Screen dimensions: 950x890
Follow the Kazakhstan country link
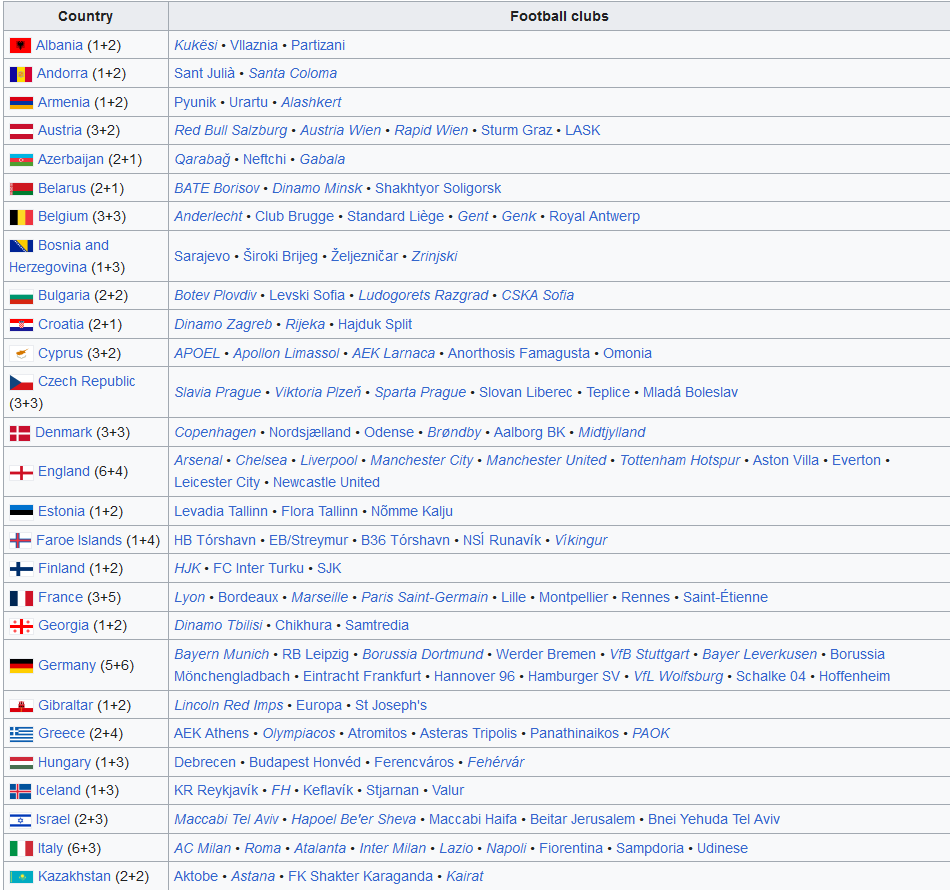click(x=75, y=877)
